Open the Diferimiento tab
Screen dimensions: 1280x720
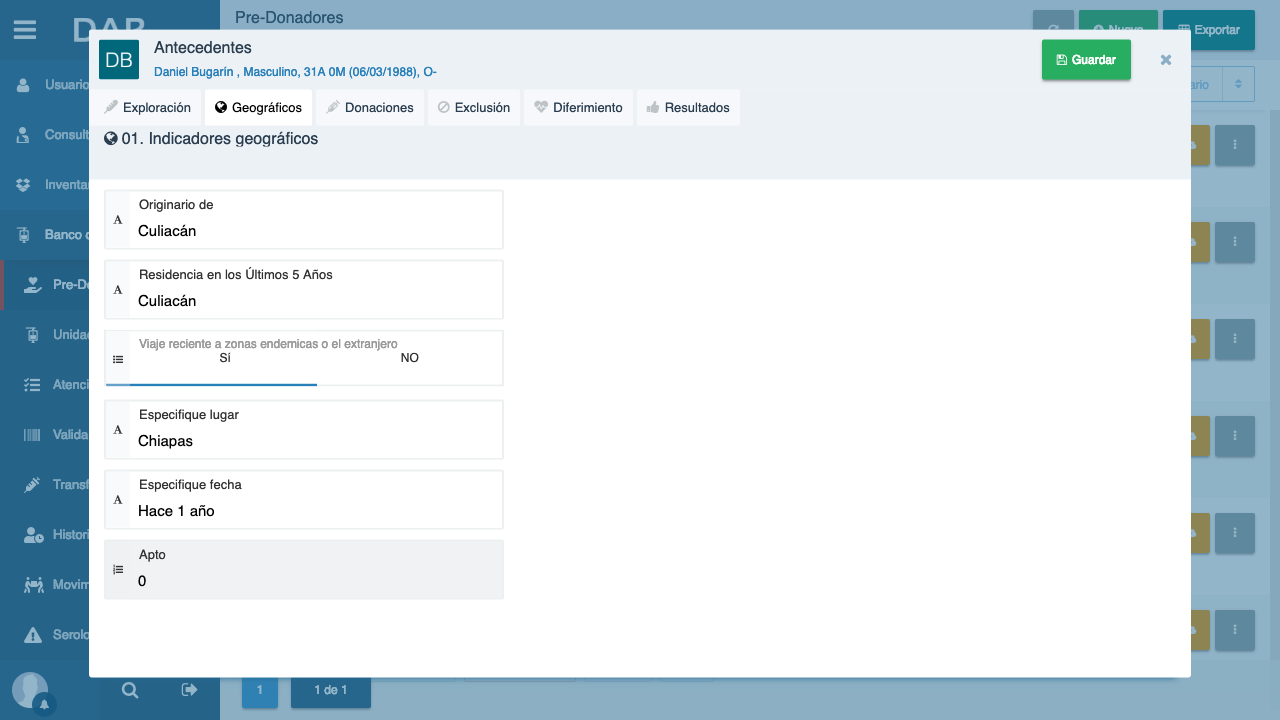tap(578, 107)
